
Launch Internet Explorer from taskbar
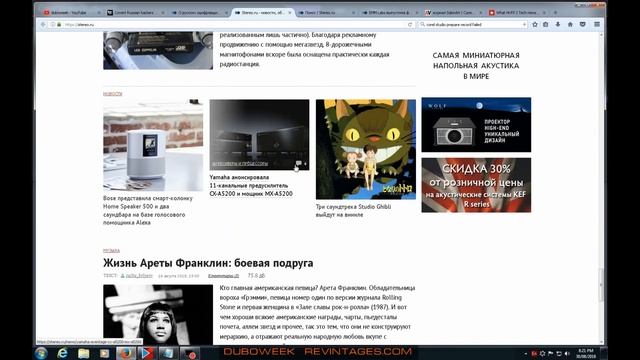click(62, 353)
